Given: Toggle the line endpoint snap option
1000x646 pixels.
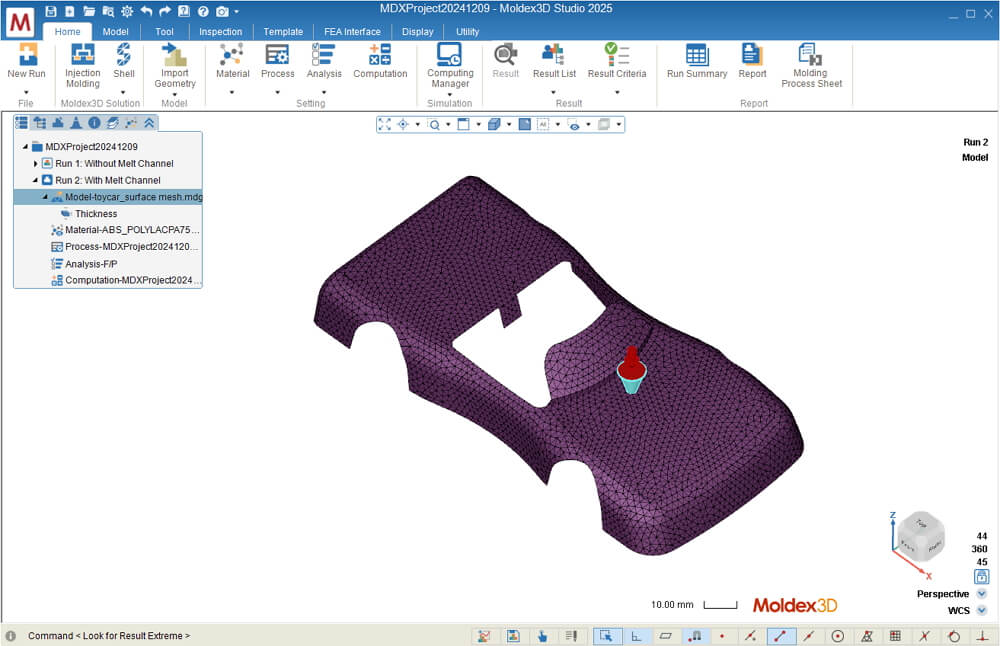Looking at the screenshot, I should point(779,636).
